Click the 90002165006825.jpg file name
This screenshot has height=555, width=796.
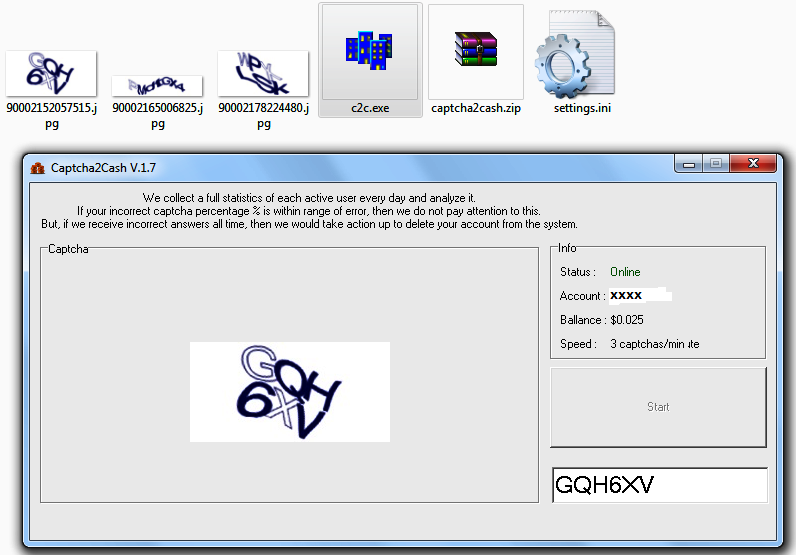pos(157,115)
